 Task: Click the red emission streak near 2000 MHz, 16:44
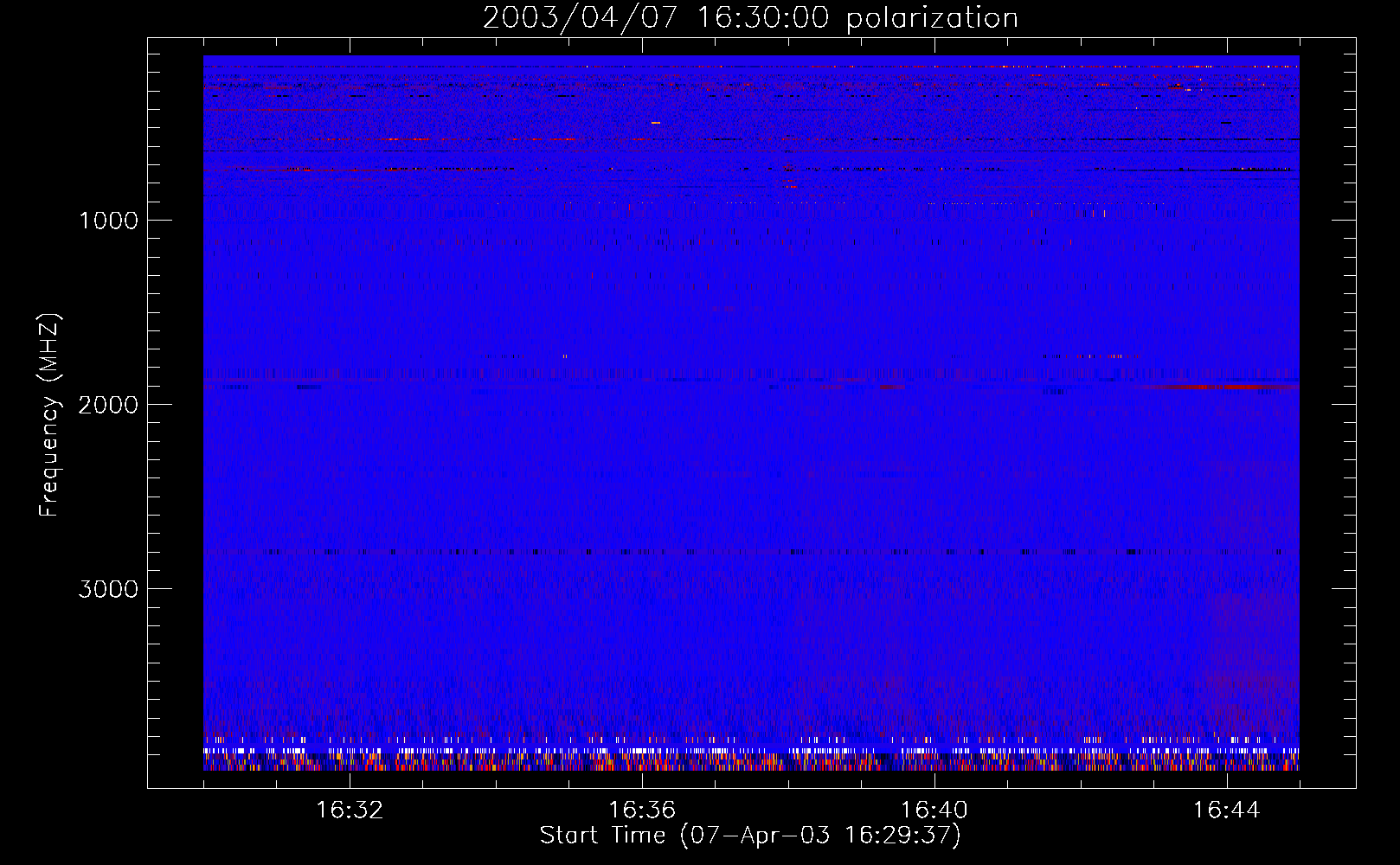pyautogui.click(x=1220, y=387)
